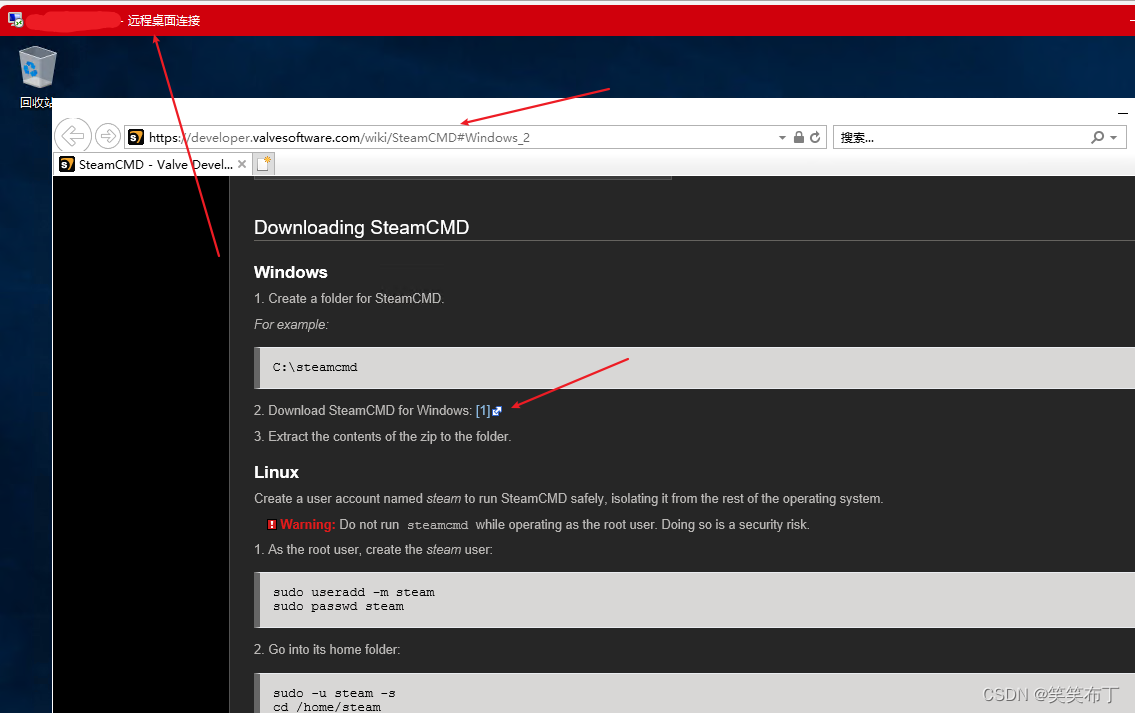Click the address bar URL field

(450, 137)
